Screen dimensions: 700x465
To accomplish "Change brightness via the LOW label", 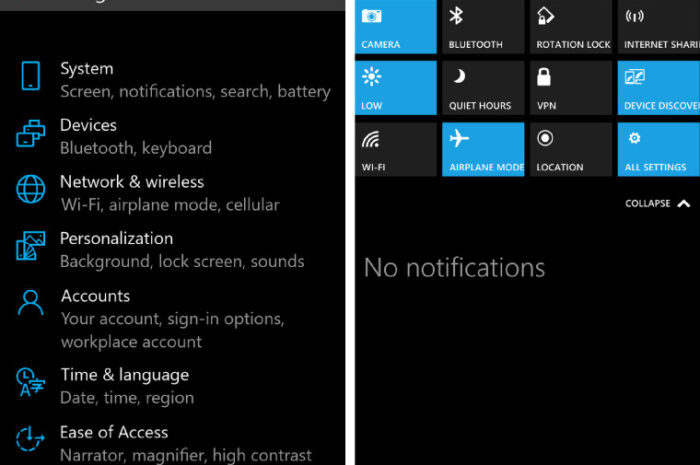I will coord(371,106).
